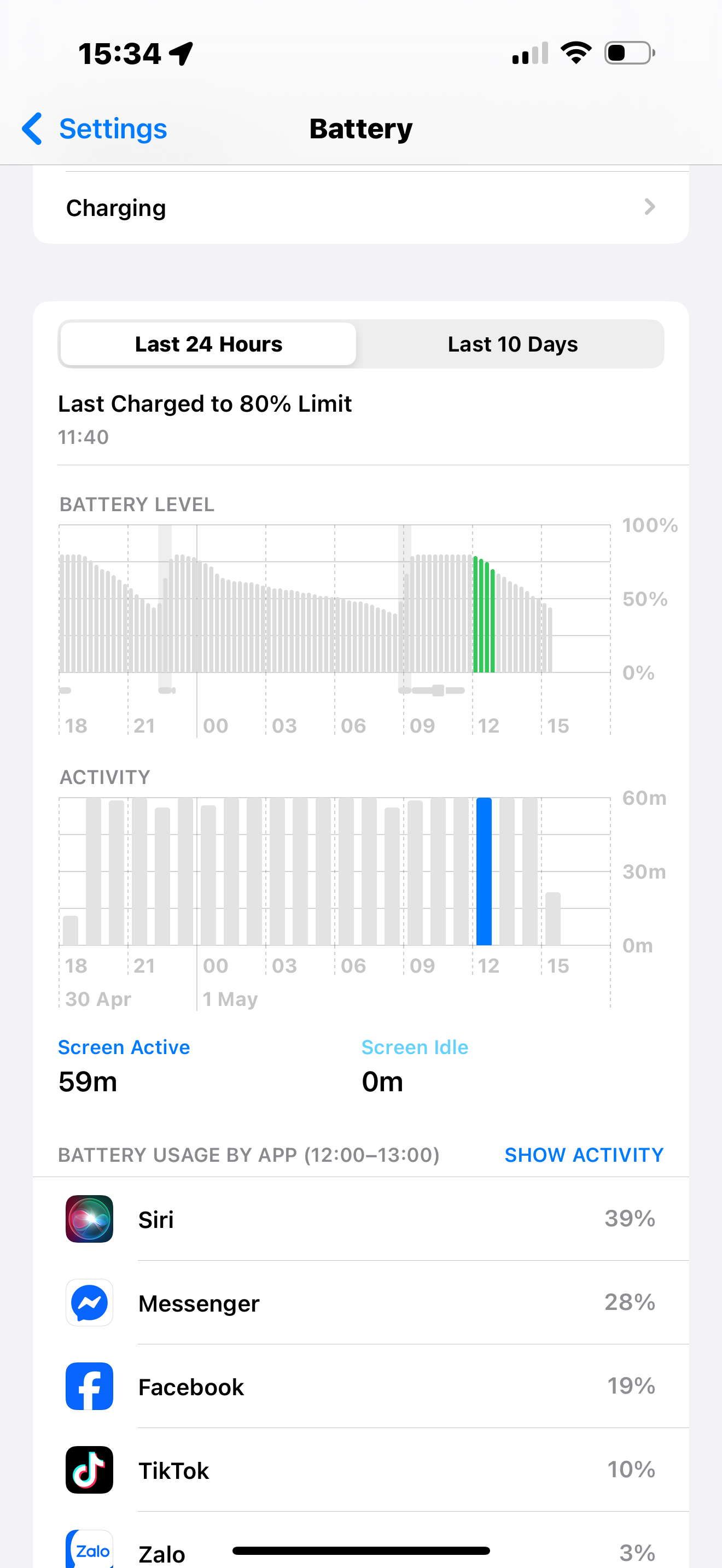Tap the Screen Active value
Viewport: 722px width, 1568px height.
[x=88, y=1081]
